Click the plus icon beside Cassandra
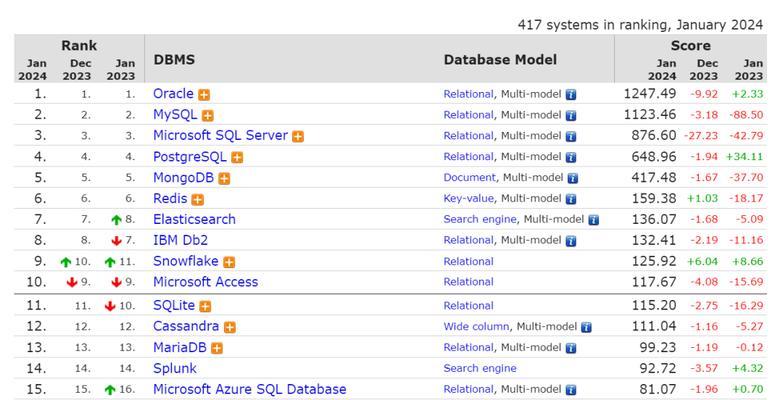The image size is (783, 400). point(230,327)
